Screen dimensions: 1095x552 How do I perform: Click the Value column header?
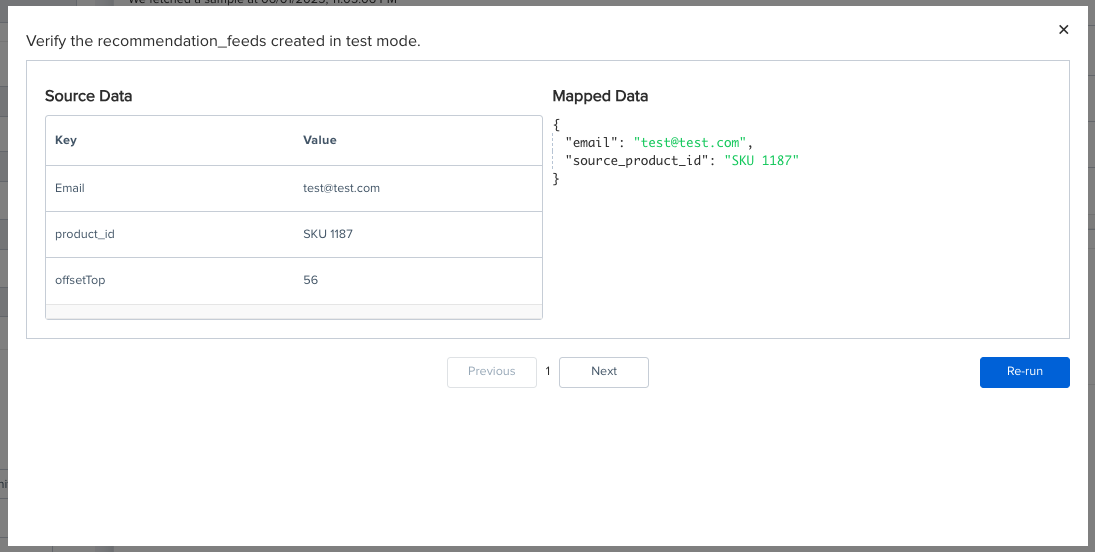(320, 140)
